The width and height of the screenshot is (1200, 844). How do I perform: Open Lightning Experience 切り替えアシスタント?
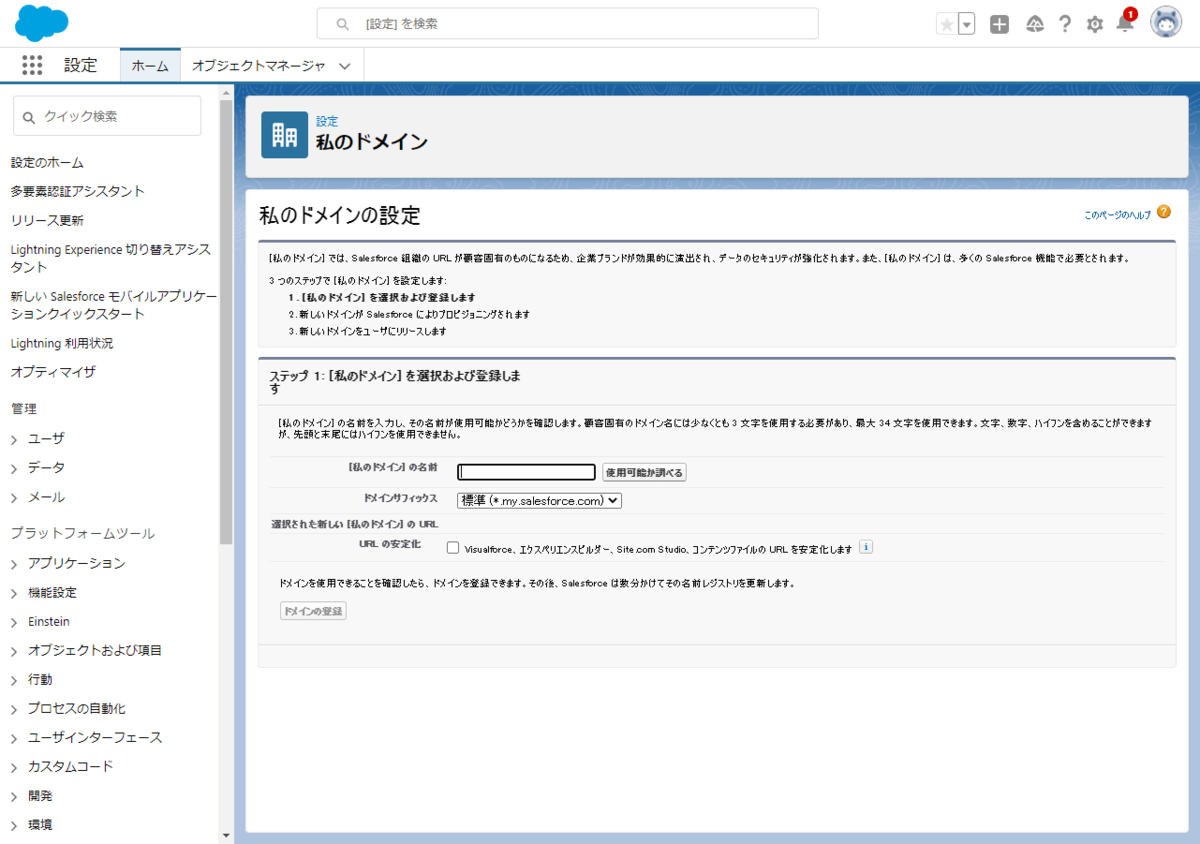point(110,258)
